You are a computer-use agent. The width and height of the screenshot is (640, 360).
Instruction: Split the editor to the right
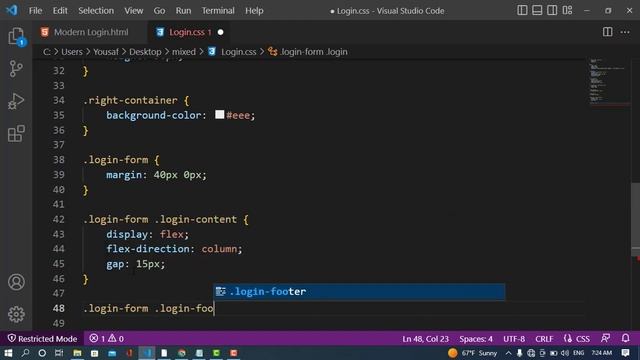coord(607,32)
